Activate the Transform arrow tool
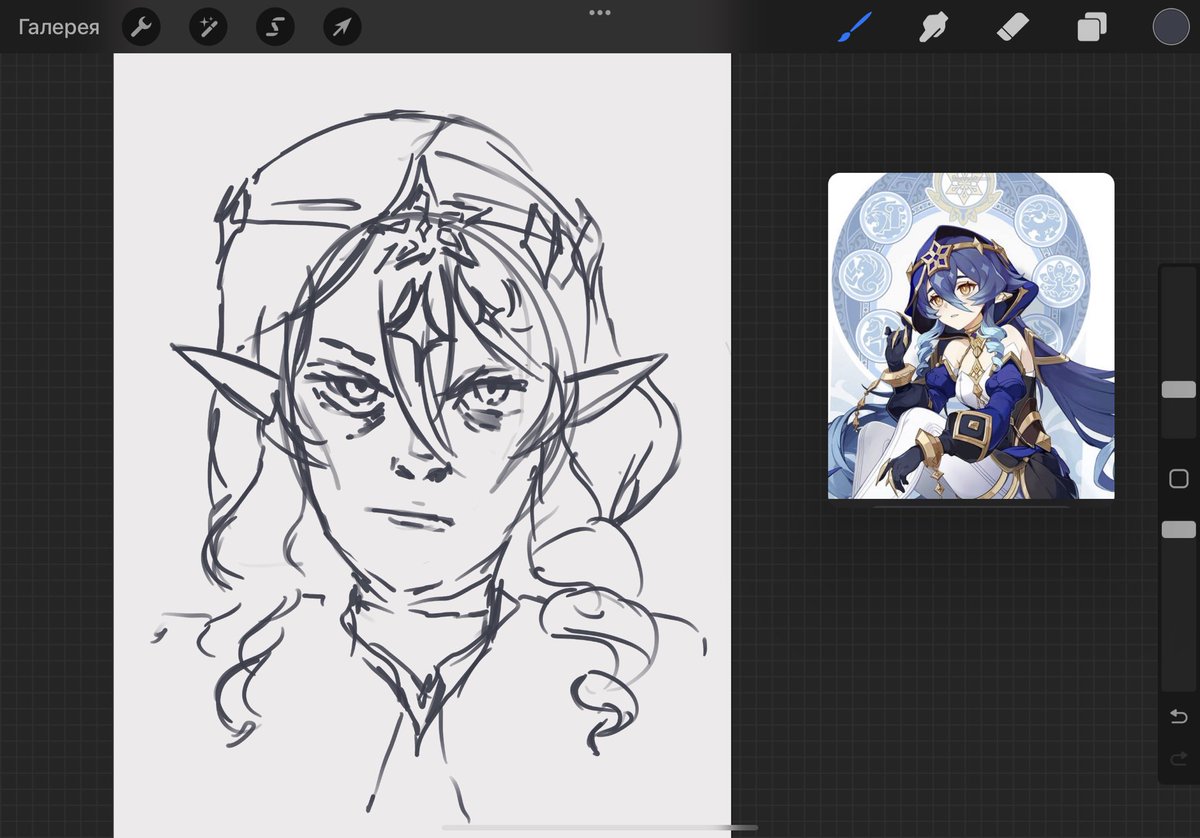The image size is (1200, 838). click(342, 27)
